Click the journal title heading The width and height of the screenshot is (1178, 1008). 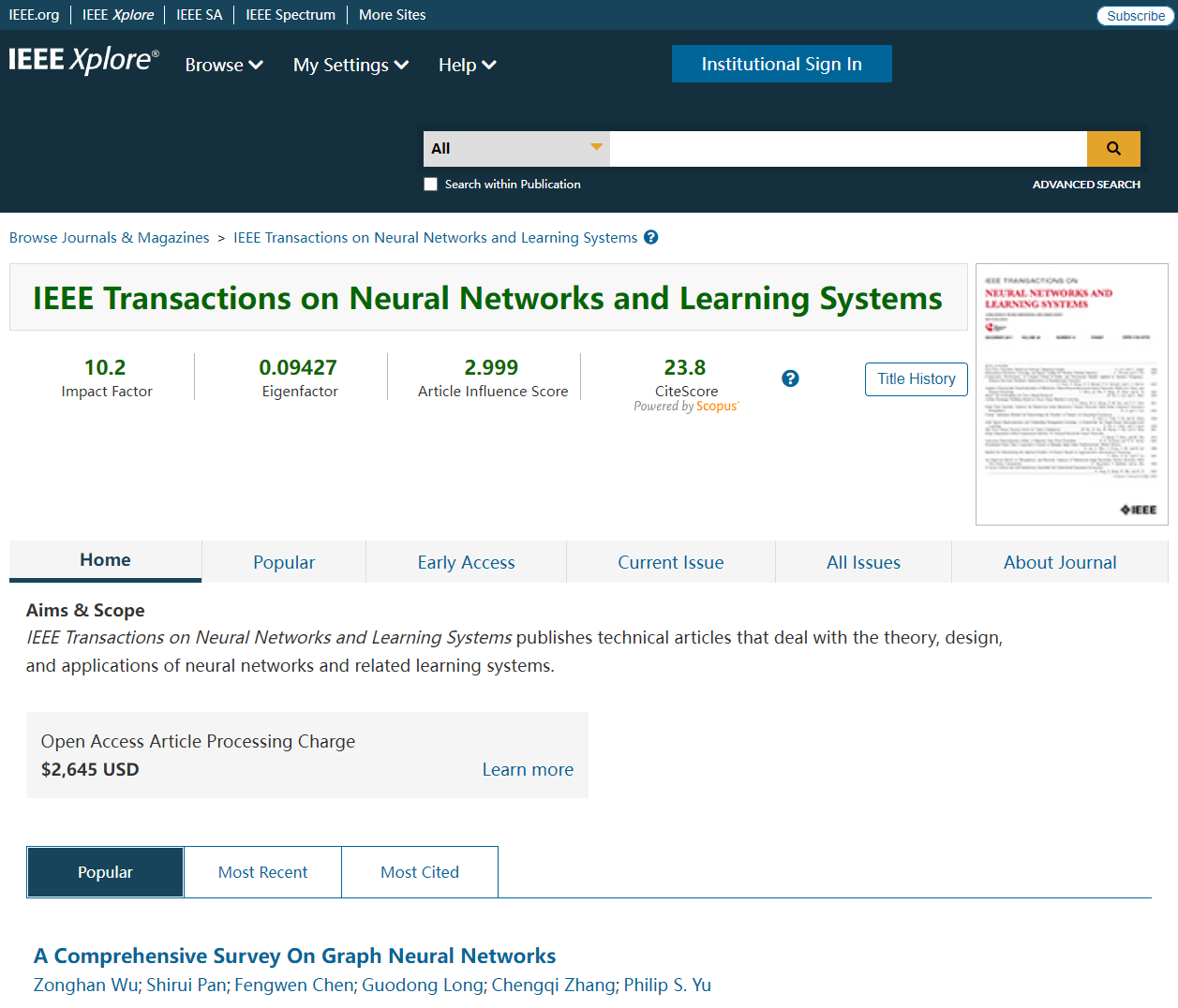coord(487,298)
